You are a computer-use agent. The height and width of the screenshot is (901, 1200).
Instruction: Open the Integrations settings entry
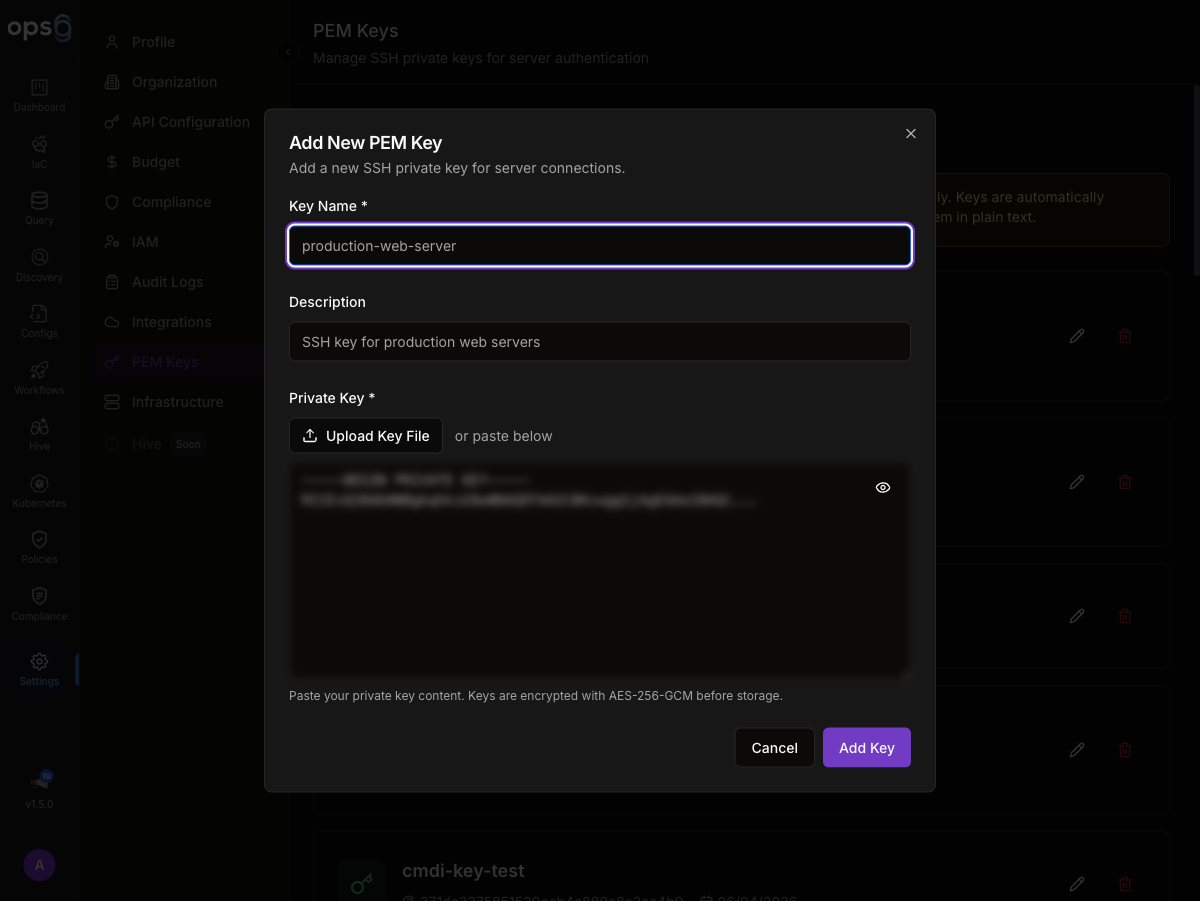point(171,321)
